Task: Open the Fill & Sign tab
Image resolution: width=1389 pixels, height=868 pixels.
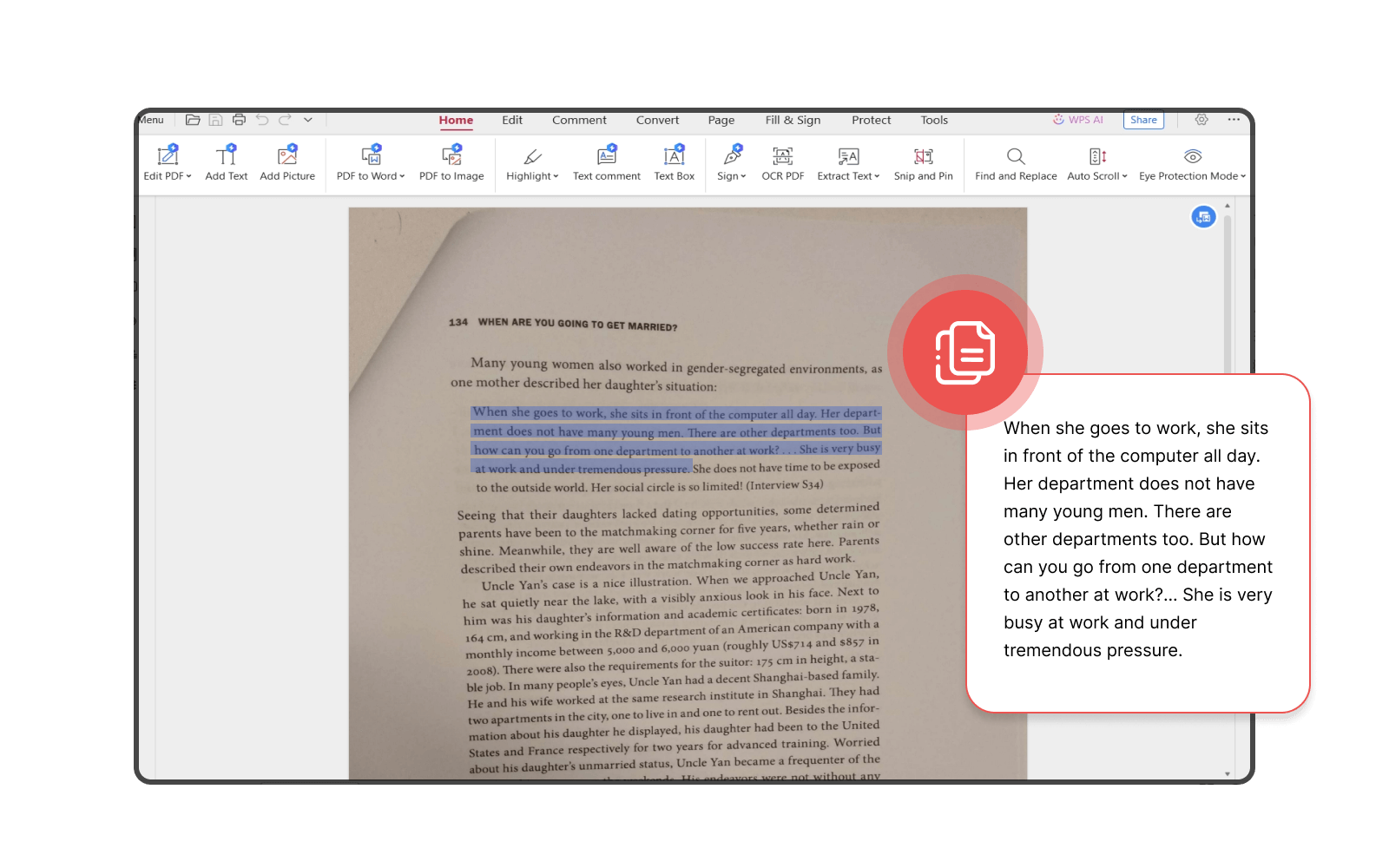Action: (793, 121)
